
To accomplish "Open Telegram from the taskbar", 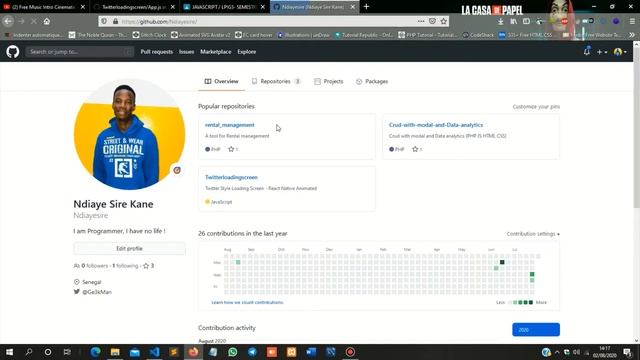I will [x=252, y=352].
